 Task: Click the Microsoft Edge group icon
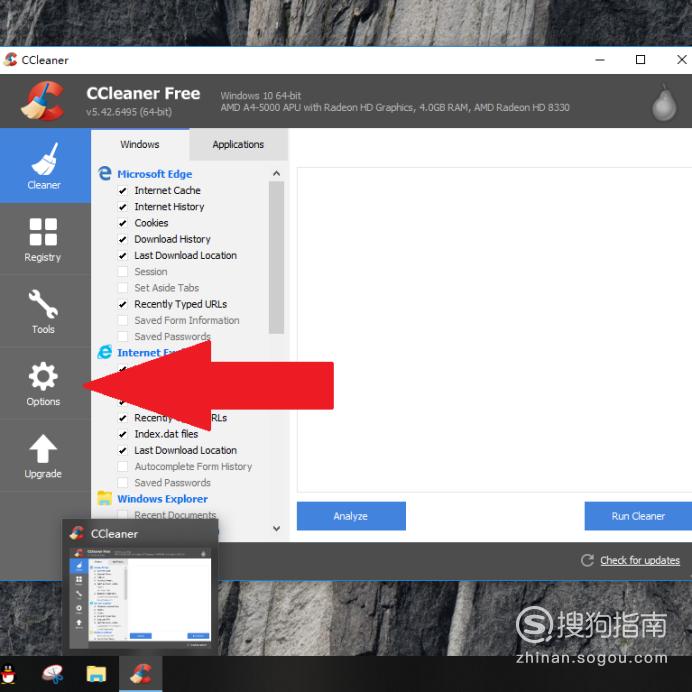coord(105,173)
